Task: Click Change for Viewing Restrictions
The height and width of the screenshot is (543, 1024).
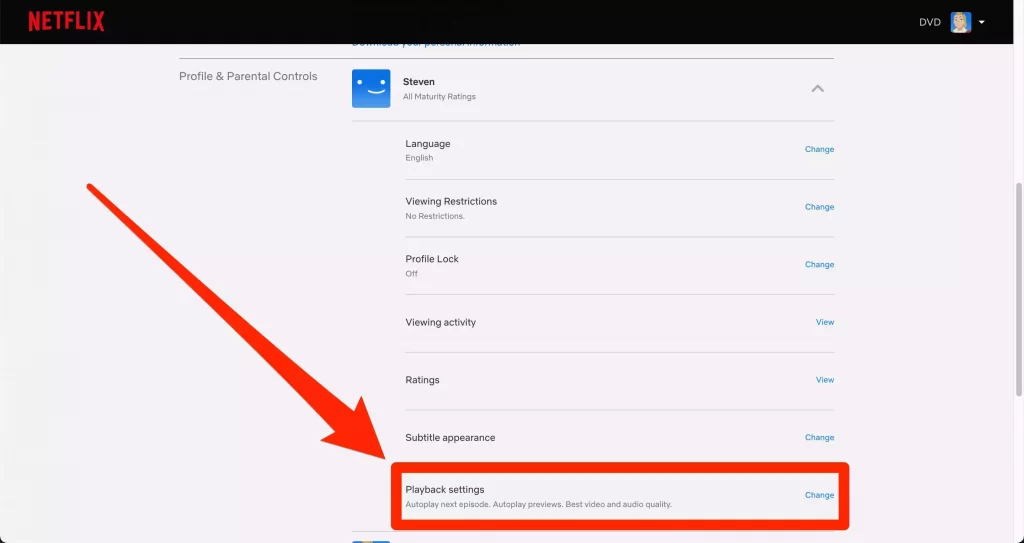Action: pyautogui.click(x=819, y=207)
